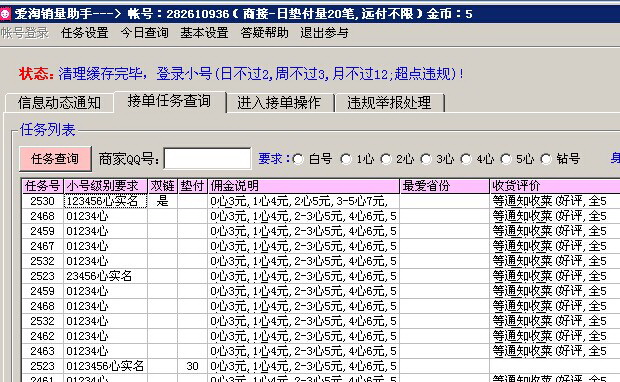Screen dimensions: 620x382
Task: Click the 小号级别要求 column header
Action: coord(106,186)
